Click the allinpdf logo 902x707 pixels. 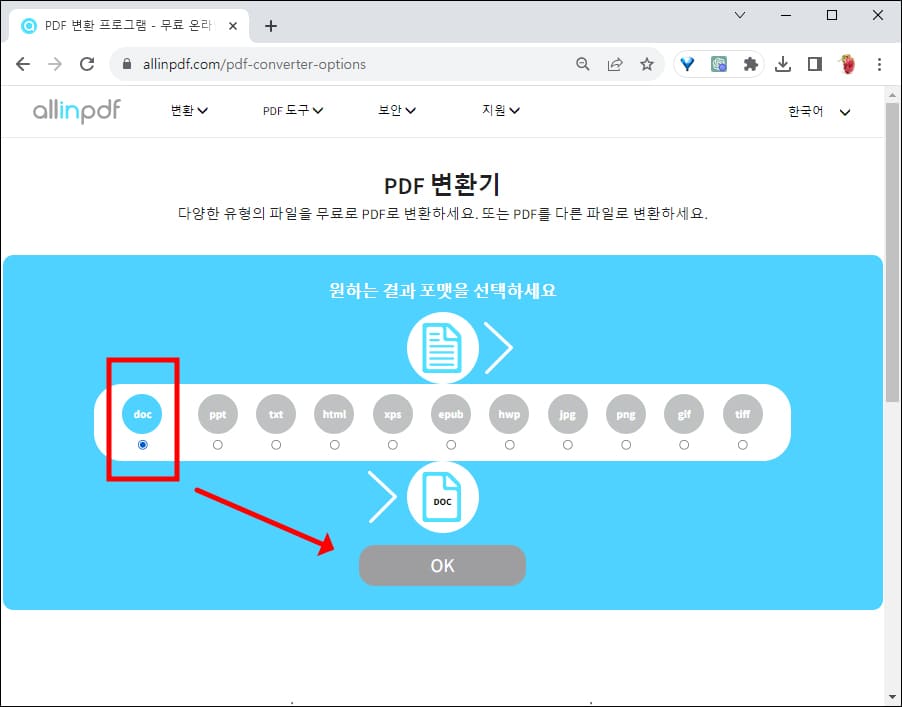[75, 111]
